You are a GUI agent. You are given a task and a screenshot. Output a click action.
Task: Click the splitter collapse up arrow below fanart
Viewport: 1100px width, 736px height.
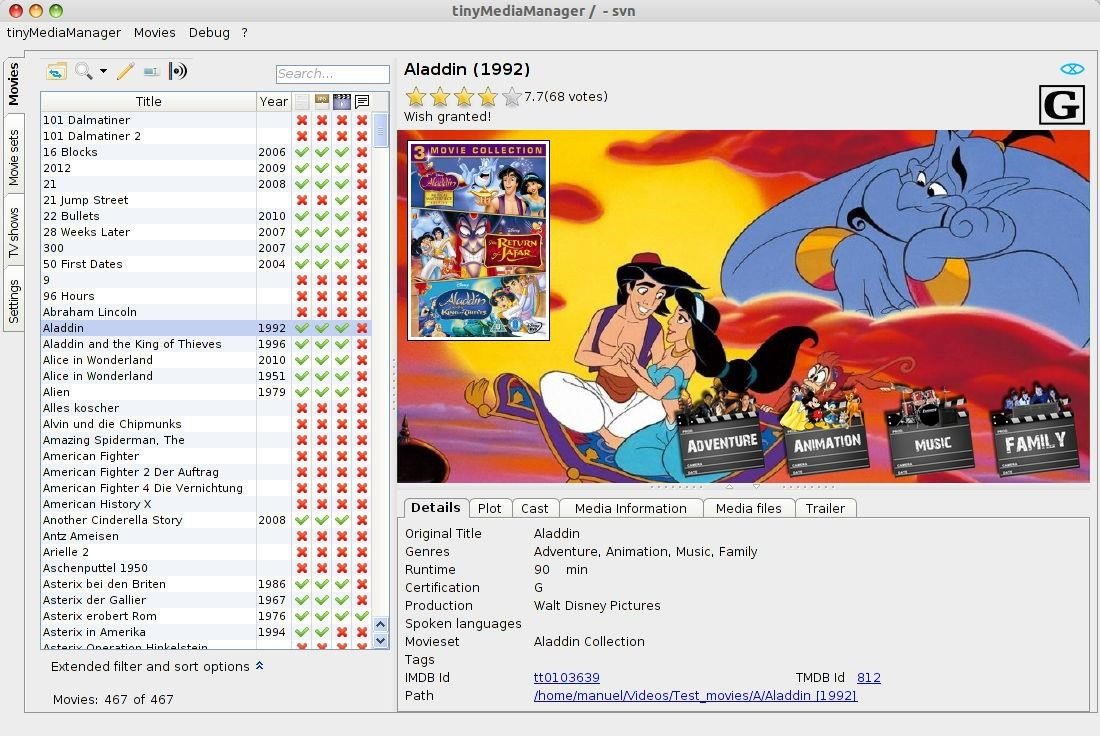click(x=729, y=486)
